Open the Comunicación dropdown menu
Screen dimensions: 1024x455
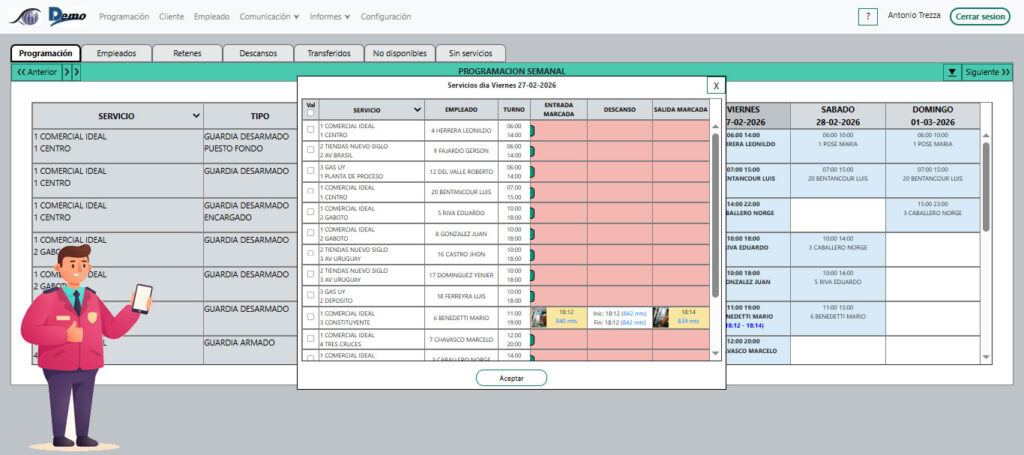coord(269,17)
